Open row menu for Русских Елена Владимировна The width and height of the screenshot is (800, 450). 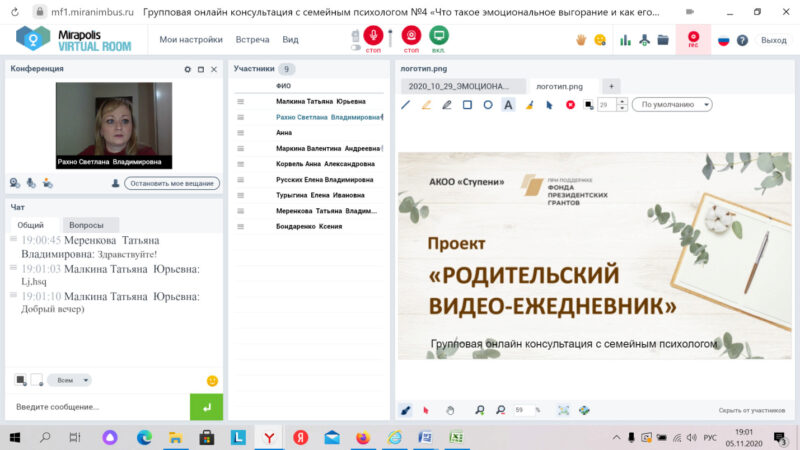240,180
